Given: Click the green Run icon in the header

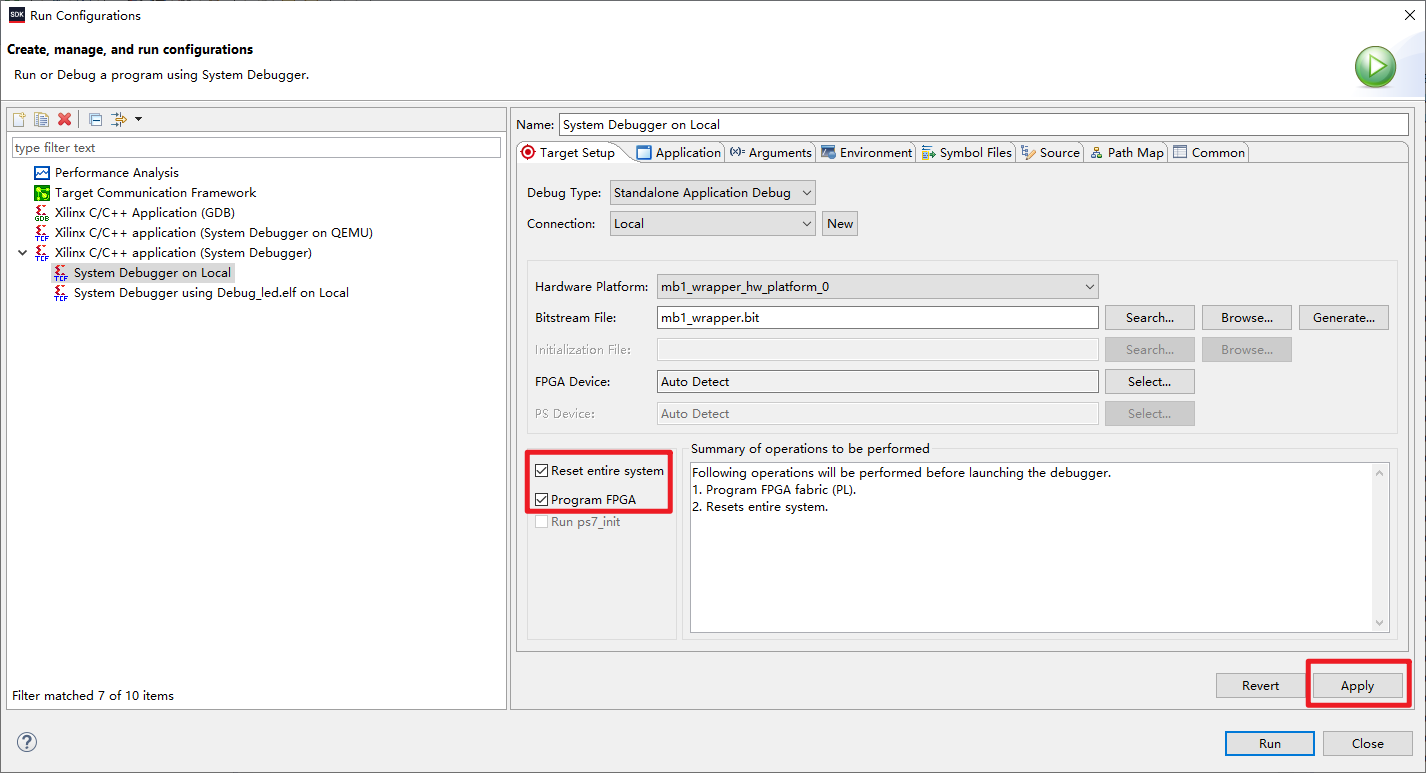Looking at the screenshot, I should (1375, 67).
